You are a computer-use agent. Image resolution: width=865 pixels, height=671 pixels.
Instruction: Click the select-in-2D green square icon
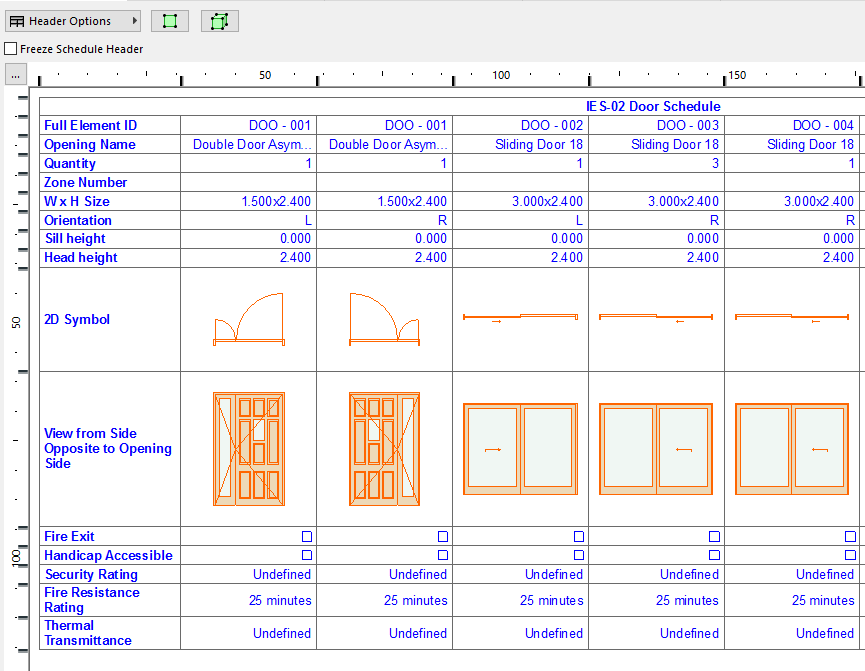170,21
